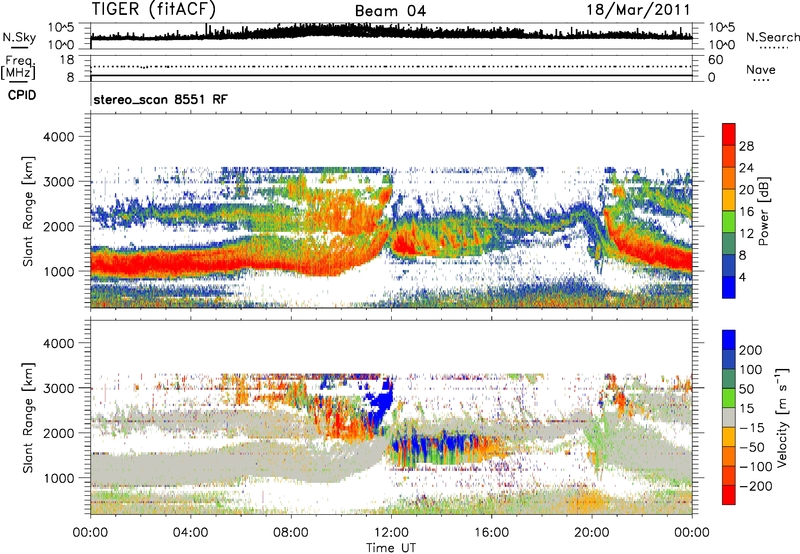Click the right '10^0' noise axis label
This screenshot has height=554, width=800.
point(722,45)
